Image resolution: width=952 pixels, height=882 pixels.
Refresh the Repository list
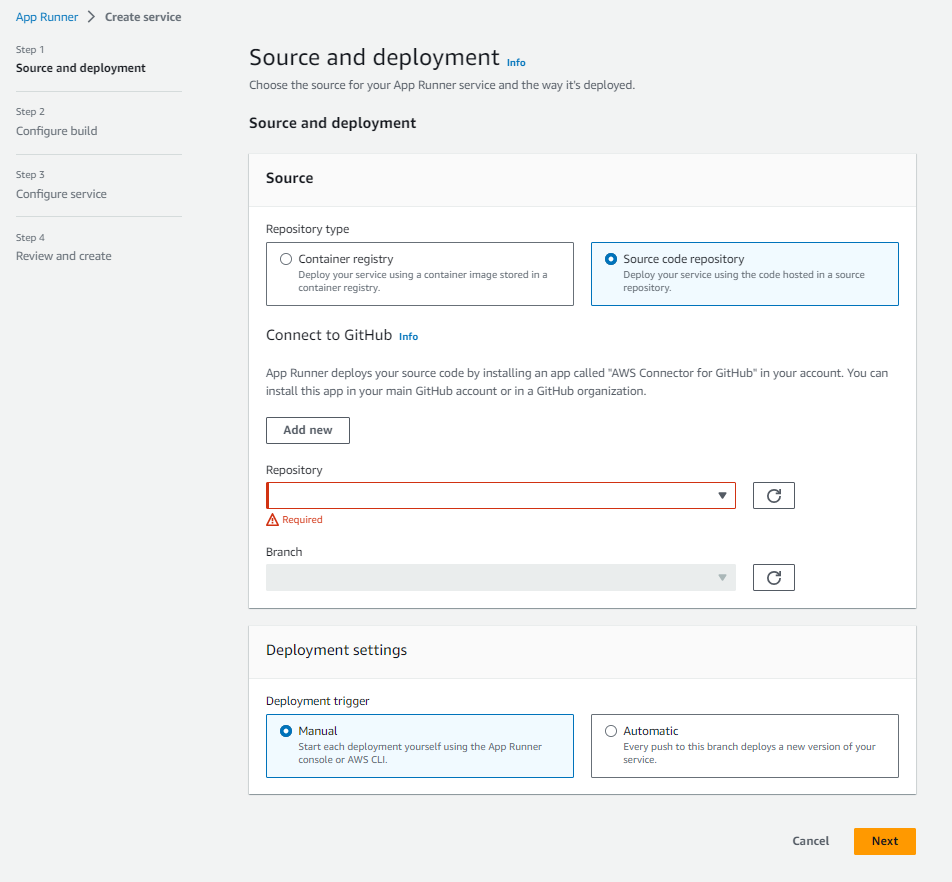tap(773, 495)
